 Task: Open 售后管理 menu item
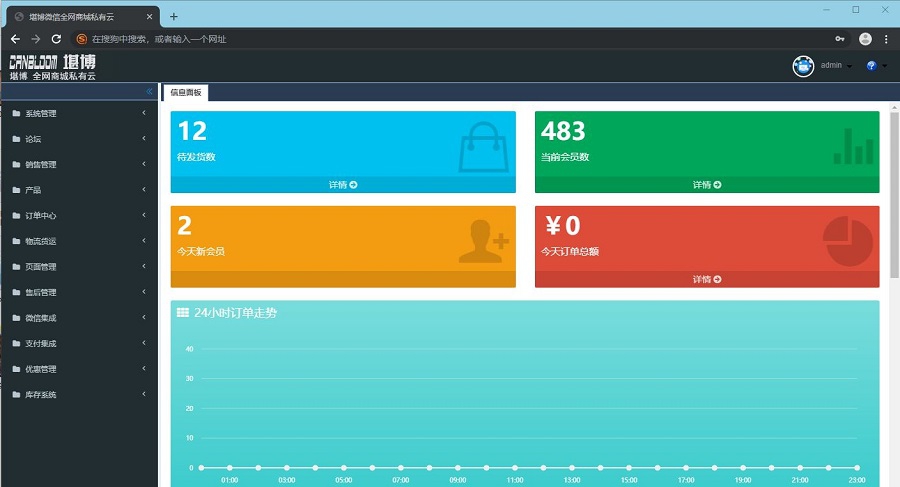79,292
